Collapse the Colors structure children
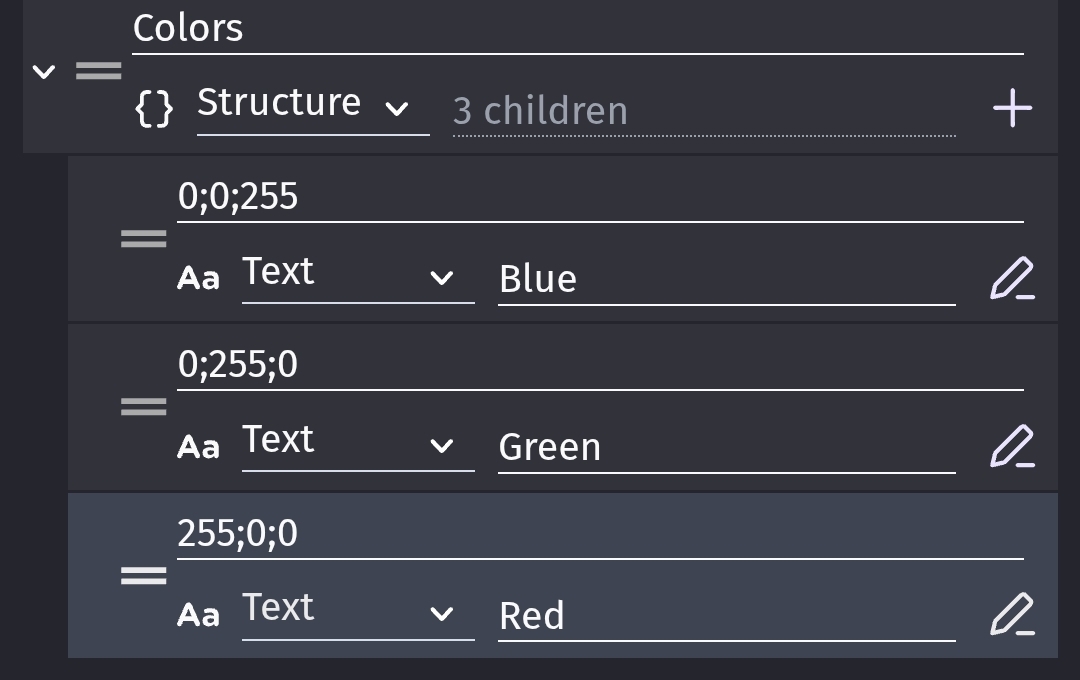The width and height of the screenshot is (1080, 680). 44,72
